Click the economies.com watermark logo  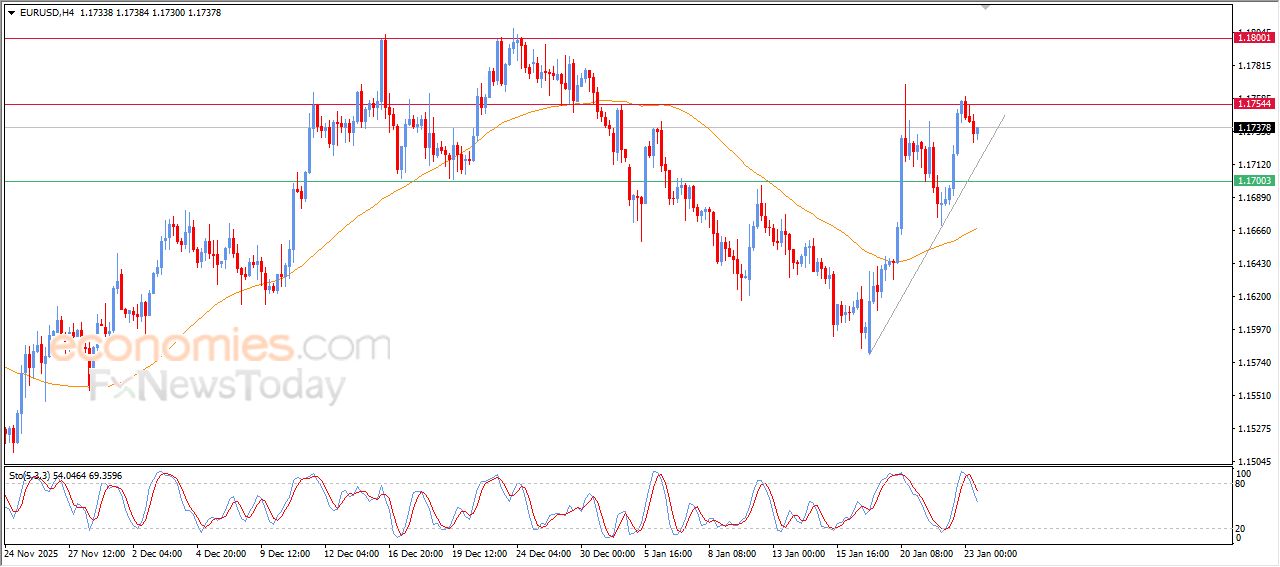[x=220, y=348]
